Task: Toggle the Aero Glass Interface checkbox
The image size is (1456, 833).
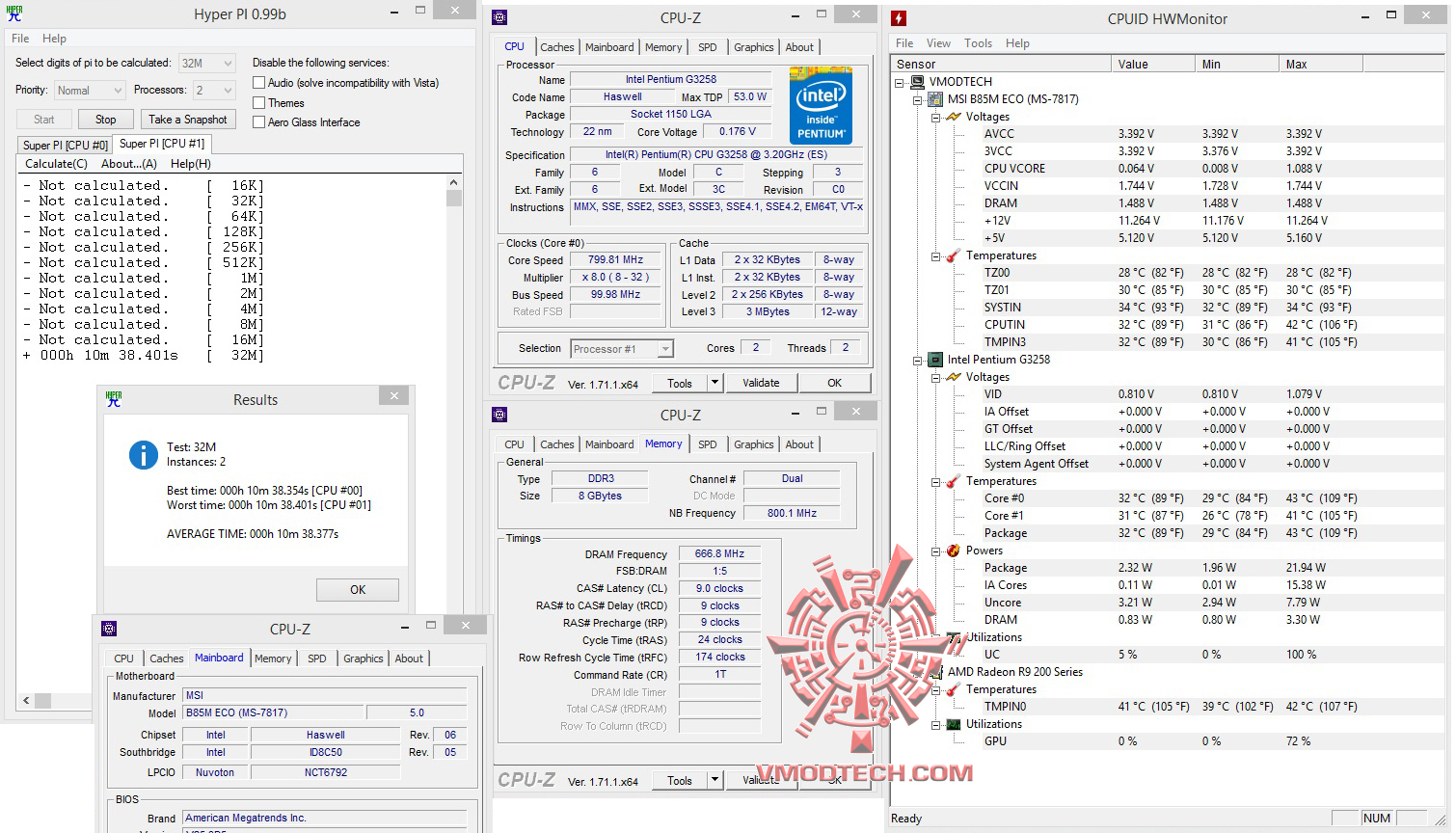Action: pyautogui.click(x=258, y=122)
